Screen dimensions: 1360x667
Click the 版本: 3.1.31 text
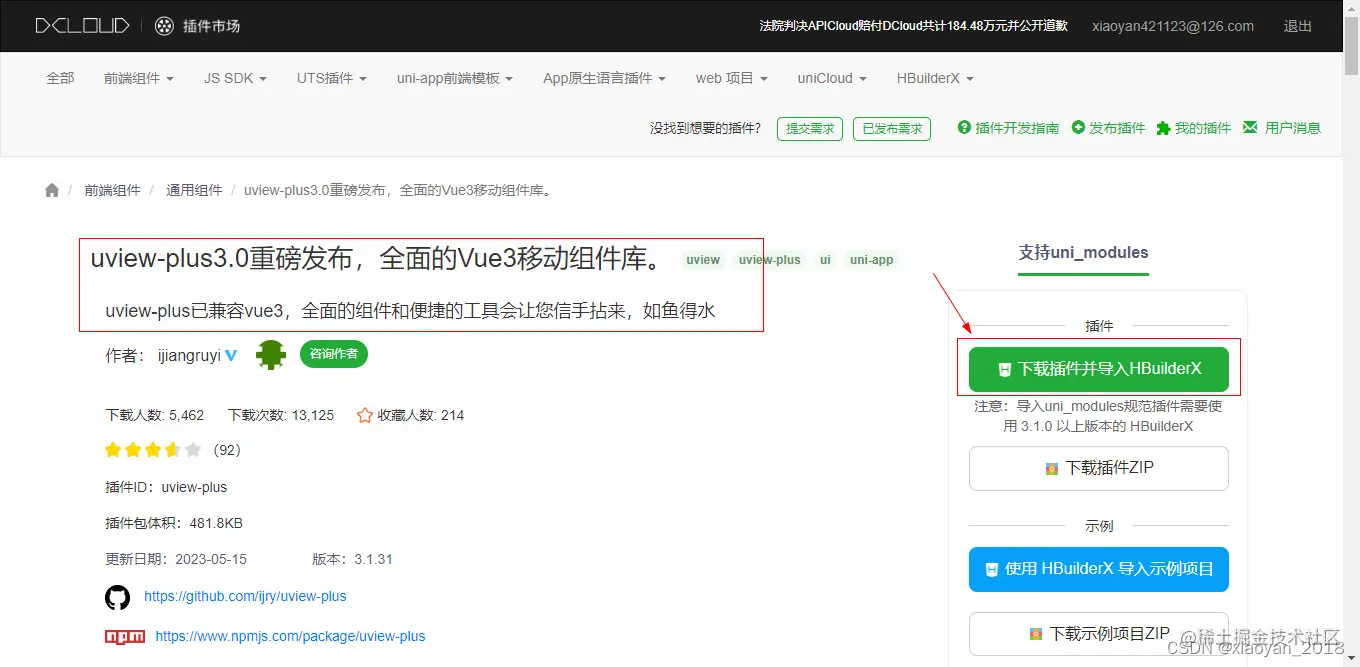tap(352, 559)
